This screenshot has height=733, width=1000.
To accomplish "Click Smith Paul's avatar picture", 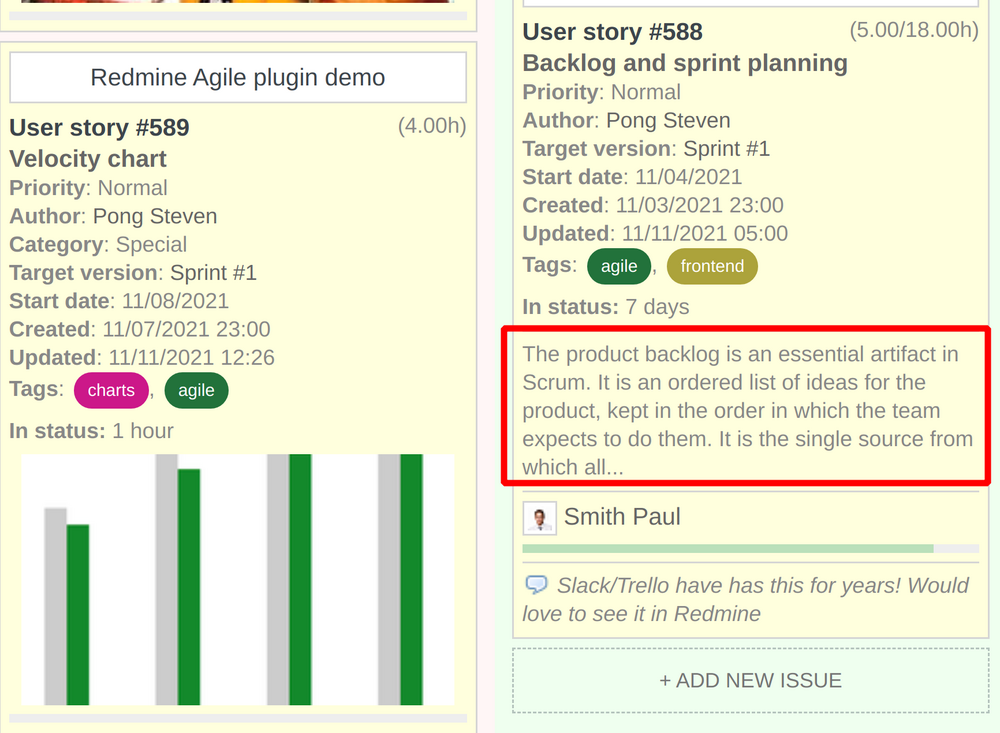I will click(539, 518).
